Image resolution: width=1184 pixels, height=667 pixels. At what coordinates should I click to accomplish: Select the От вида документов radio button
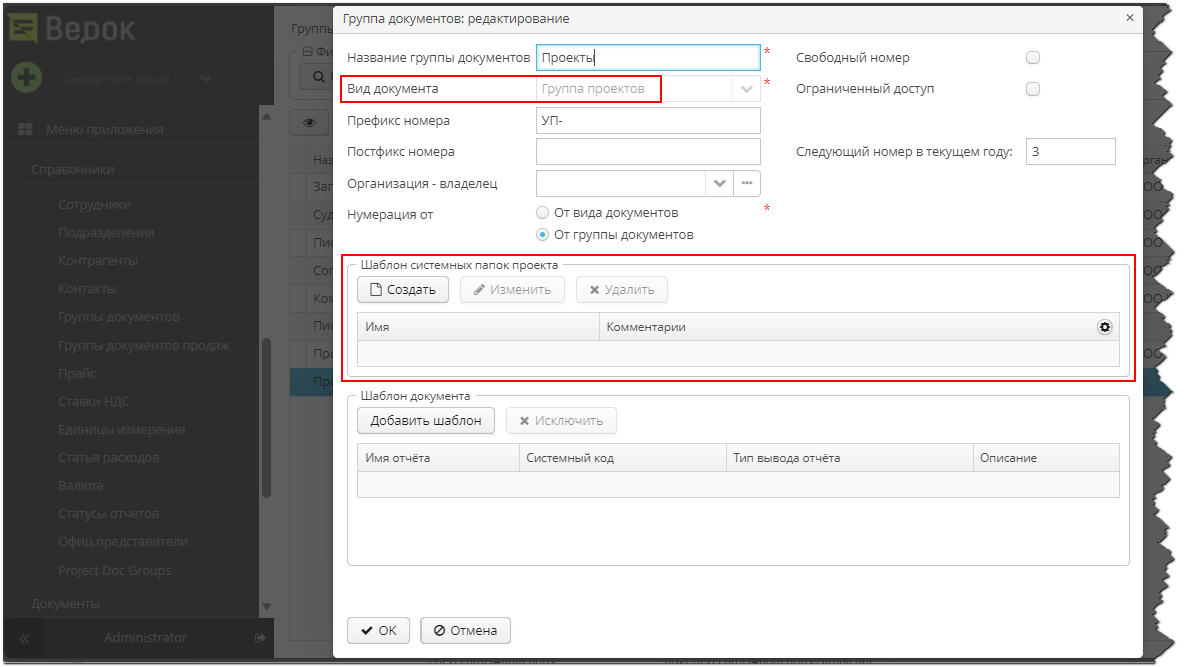coord(543,213)
